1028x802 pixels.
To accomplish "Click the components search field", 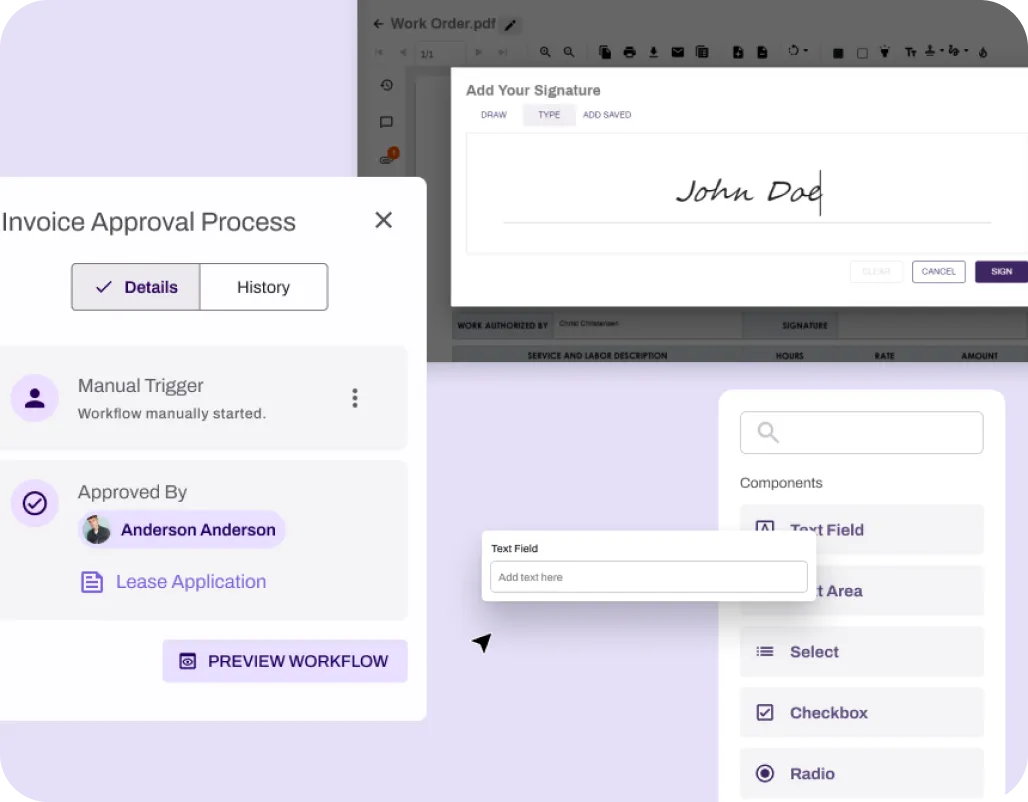I will 861,433.
